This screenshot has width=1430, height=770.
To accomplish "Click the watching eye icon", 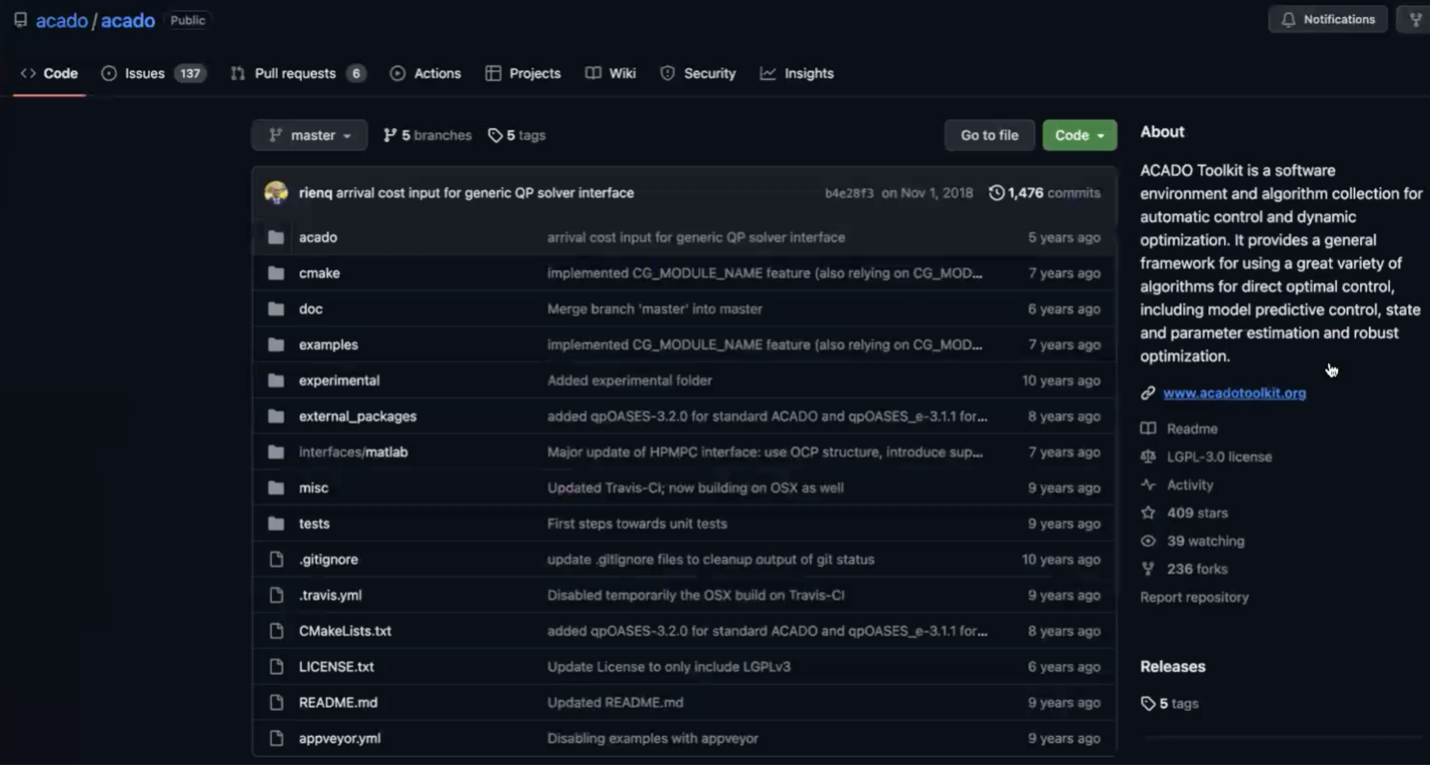I will [x=1148, y=540].
